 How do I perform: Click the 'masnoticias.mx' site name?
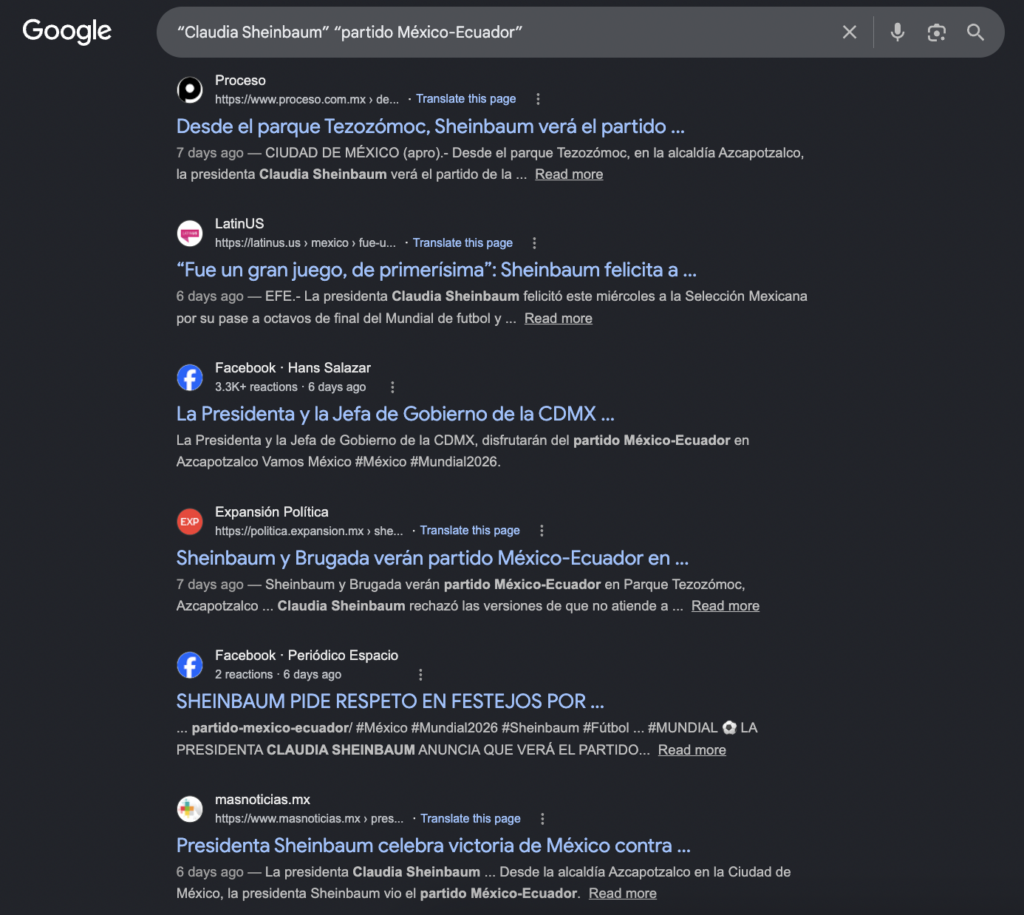pyautogui.click(x=263, y=799)
